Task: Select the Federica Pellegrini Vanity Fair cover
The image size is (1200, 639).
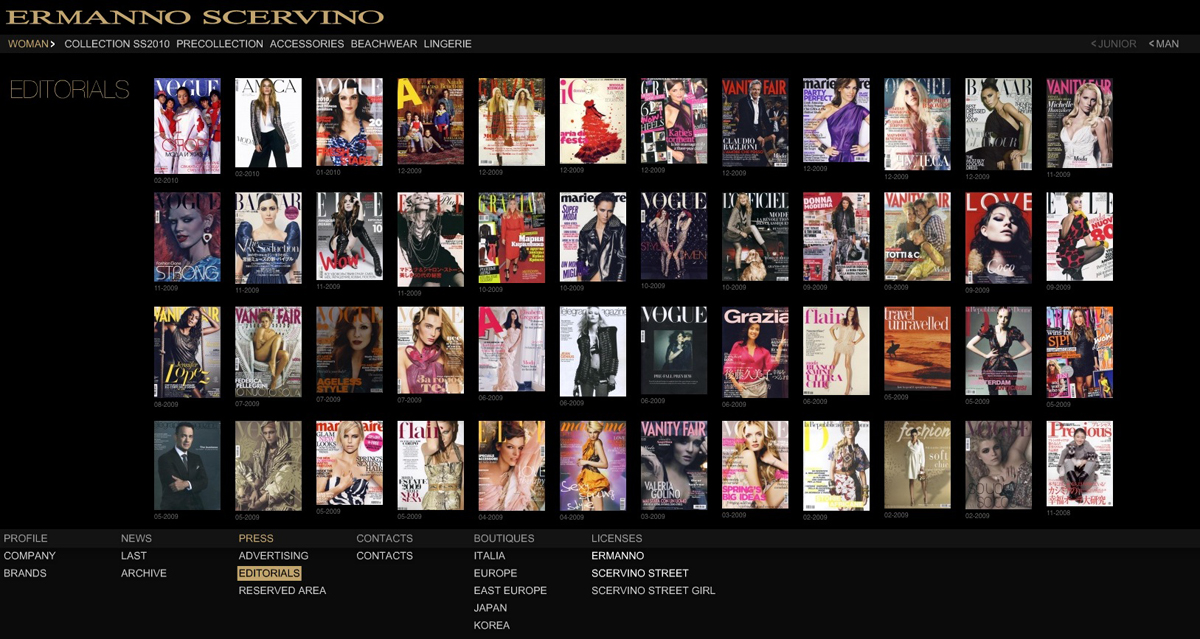Action: 268,352
